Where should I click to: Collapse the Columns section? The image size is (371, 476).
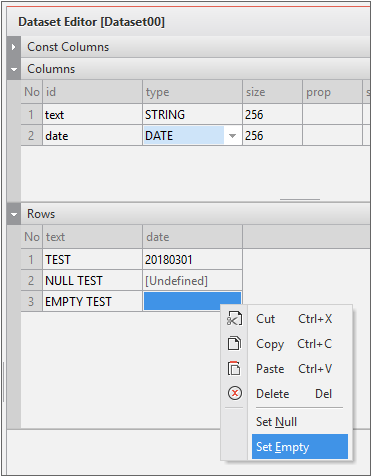tap(14, 69)
